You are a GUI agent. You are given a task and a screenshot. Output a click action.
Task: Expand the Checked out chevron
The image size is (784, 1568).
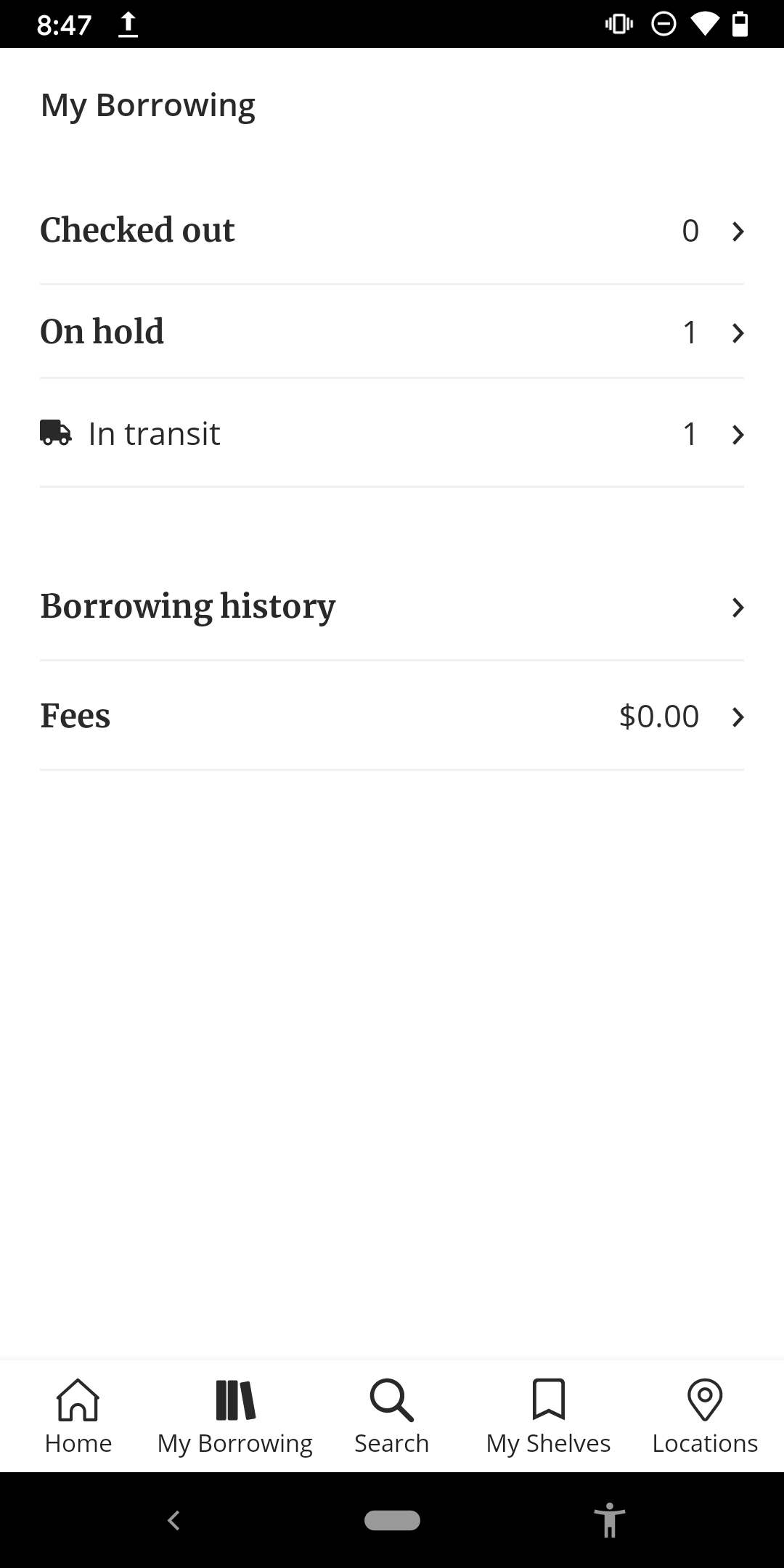pos(738,231)
